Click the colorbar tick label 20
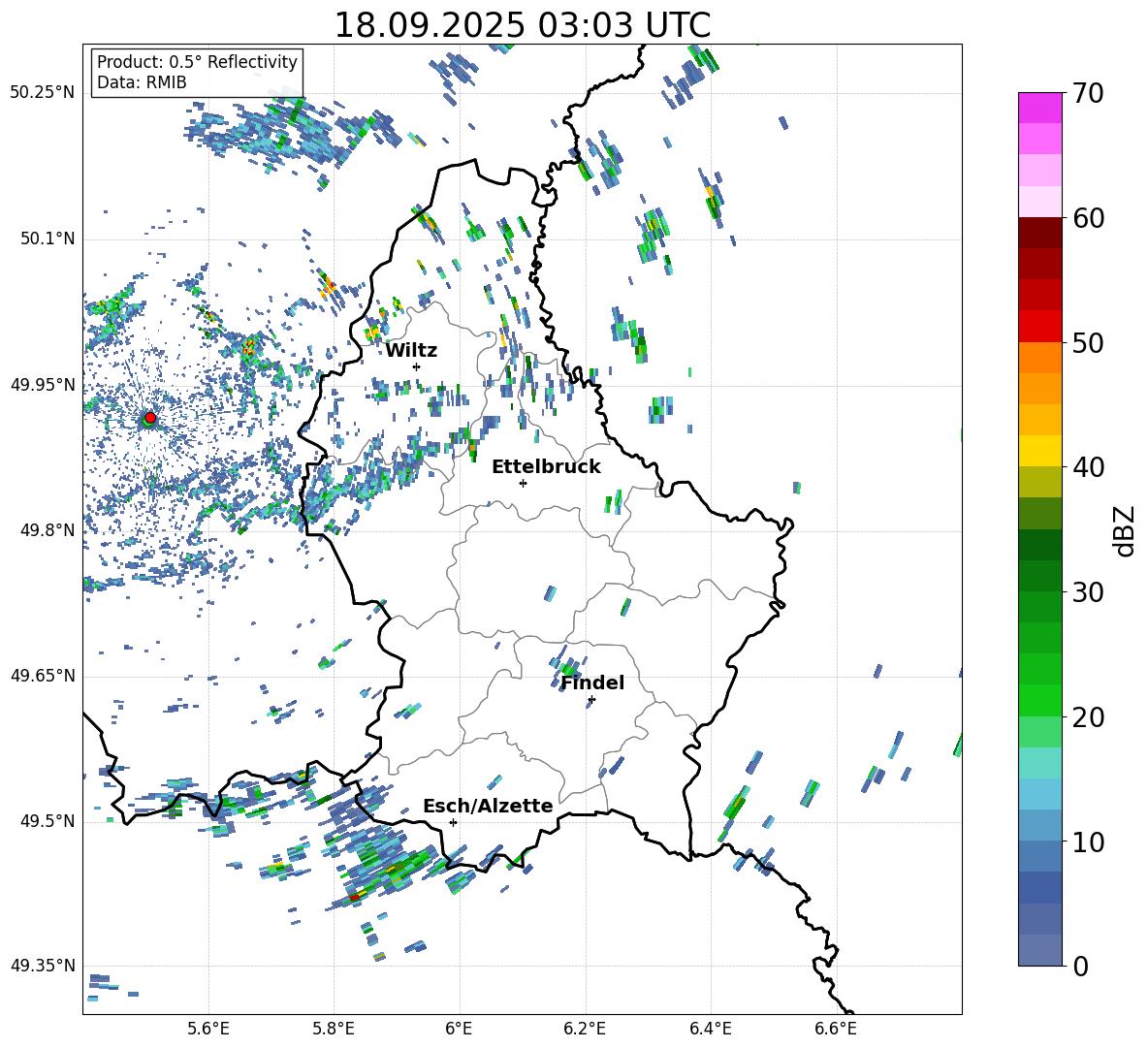 [1088, 716]
